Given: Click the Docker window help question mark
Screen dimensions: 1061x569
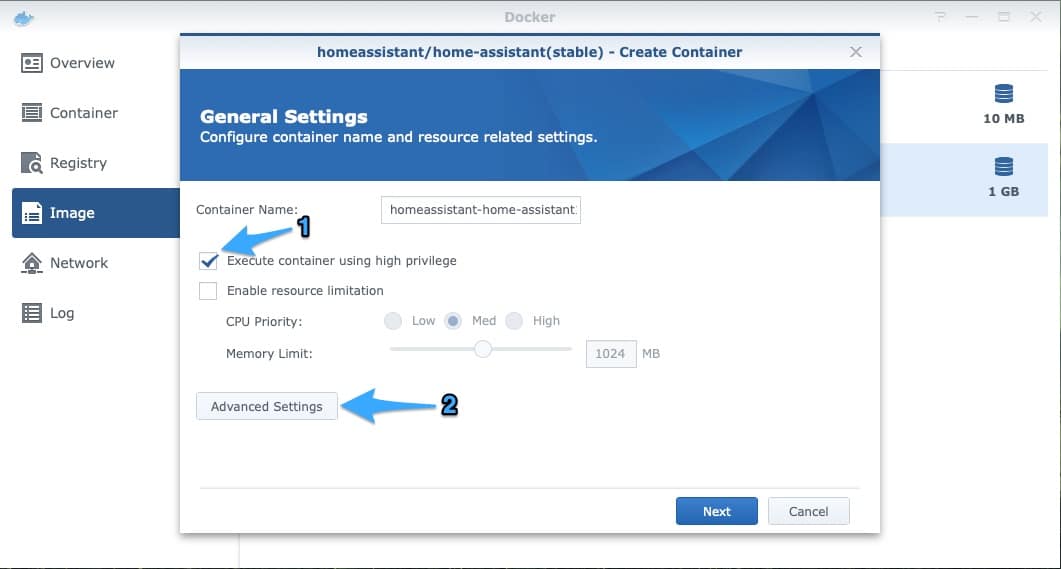Looking at the screenshot, I should point(940,17).
